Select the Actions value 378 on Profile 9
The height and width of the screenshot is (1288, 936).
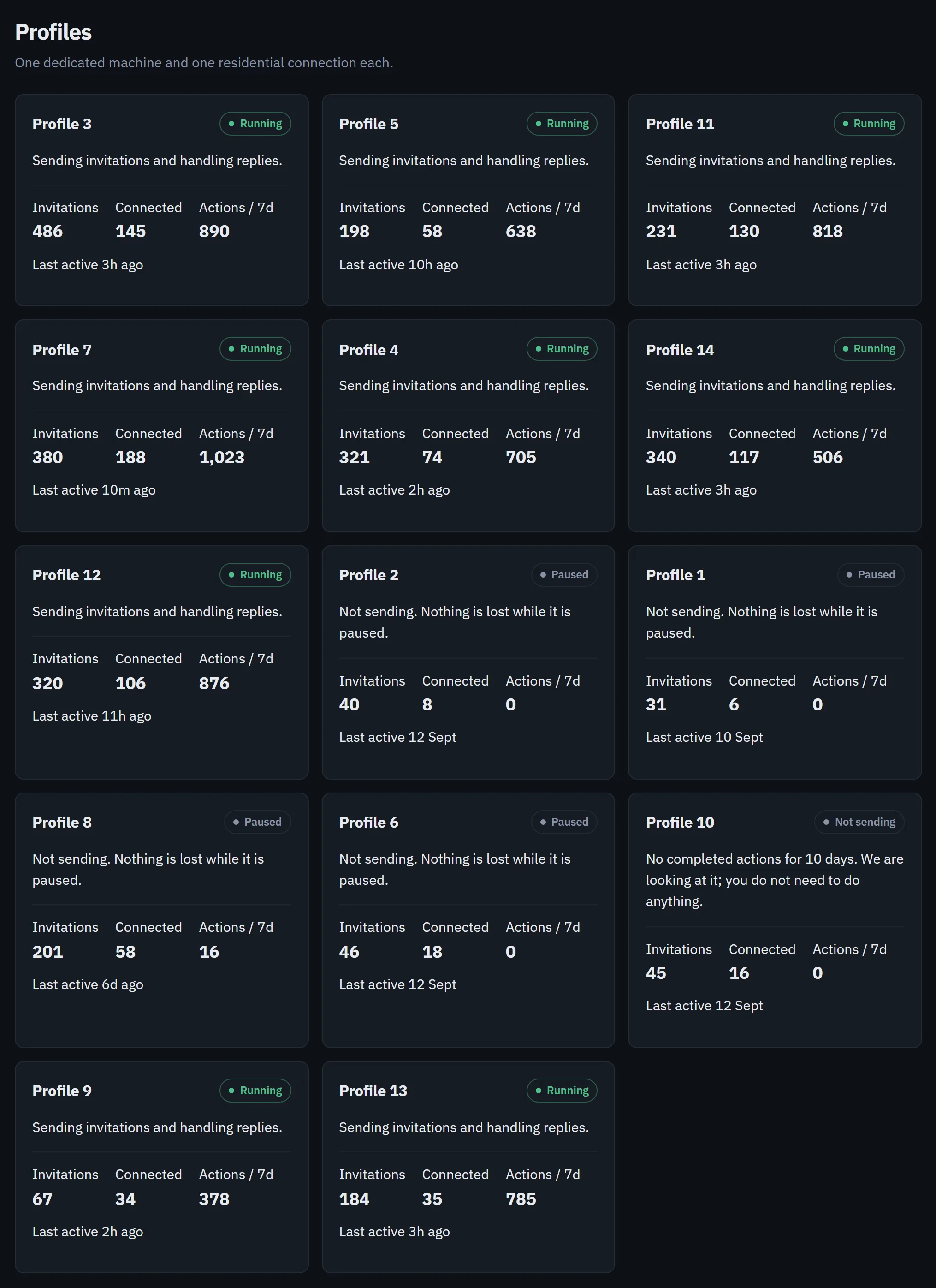pos(214,1199)
